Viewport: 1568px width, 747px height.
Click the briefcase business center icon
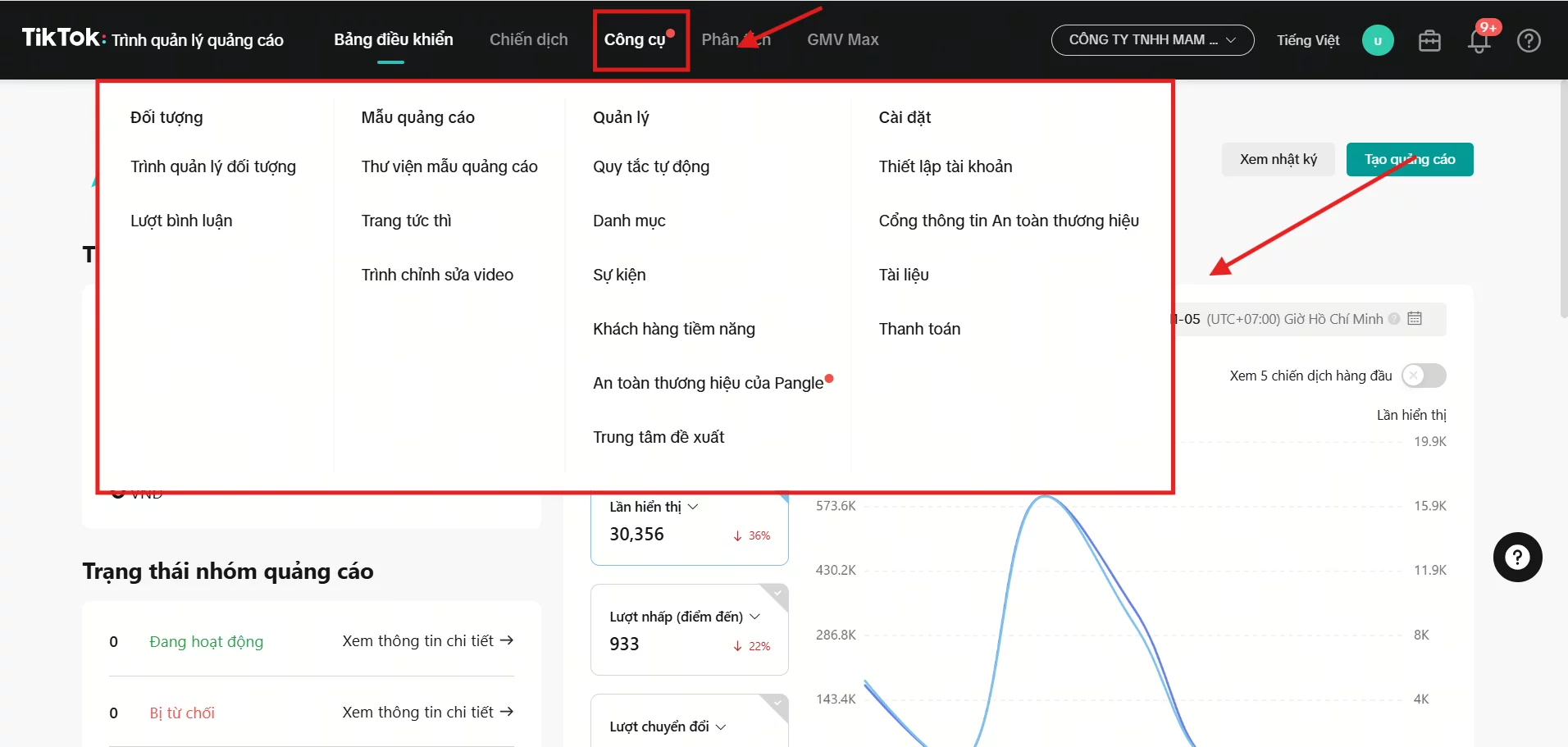point(1429,41)
